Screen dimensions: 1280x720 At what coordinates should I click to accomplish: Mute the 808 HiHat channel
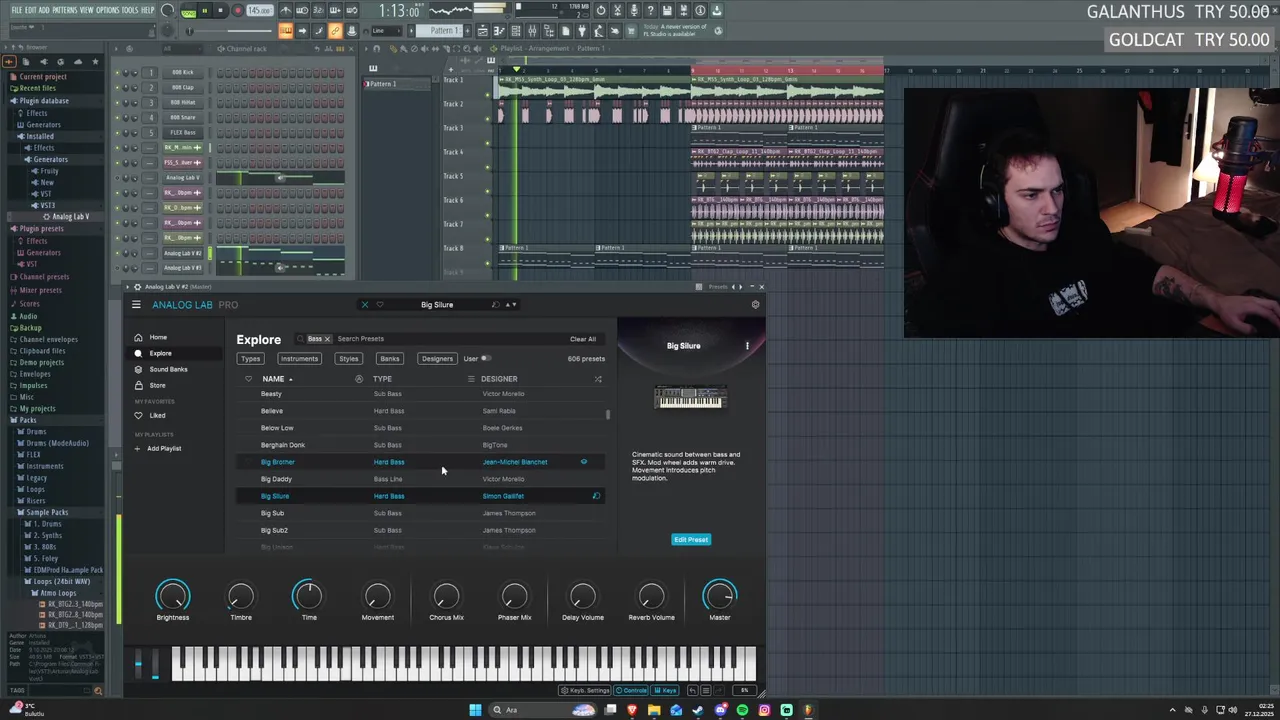[x=117, y=102]
